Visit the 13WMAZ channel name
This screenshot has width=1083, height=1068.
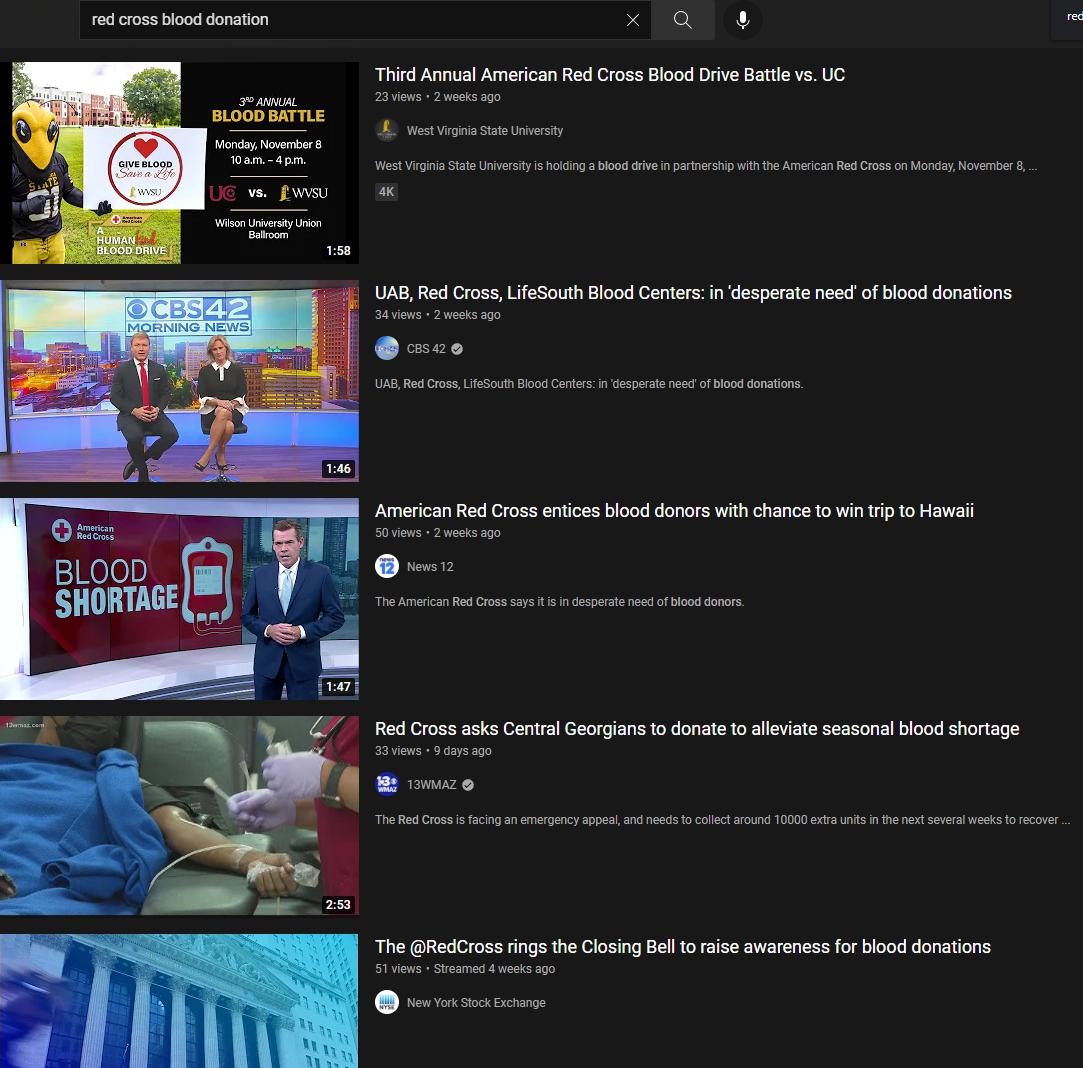[432, 785]
